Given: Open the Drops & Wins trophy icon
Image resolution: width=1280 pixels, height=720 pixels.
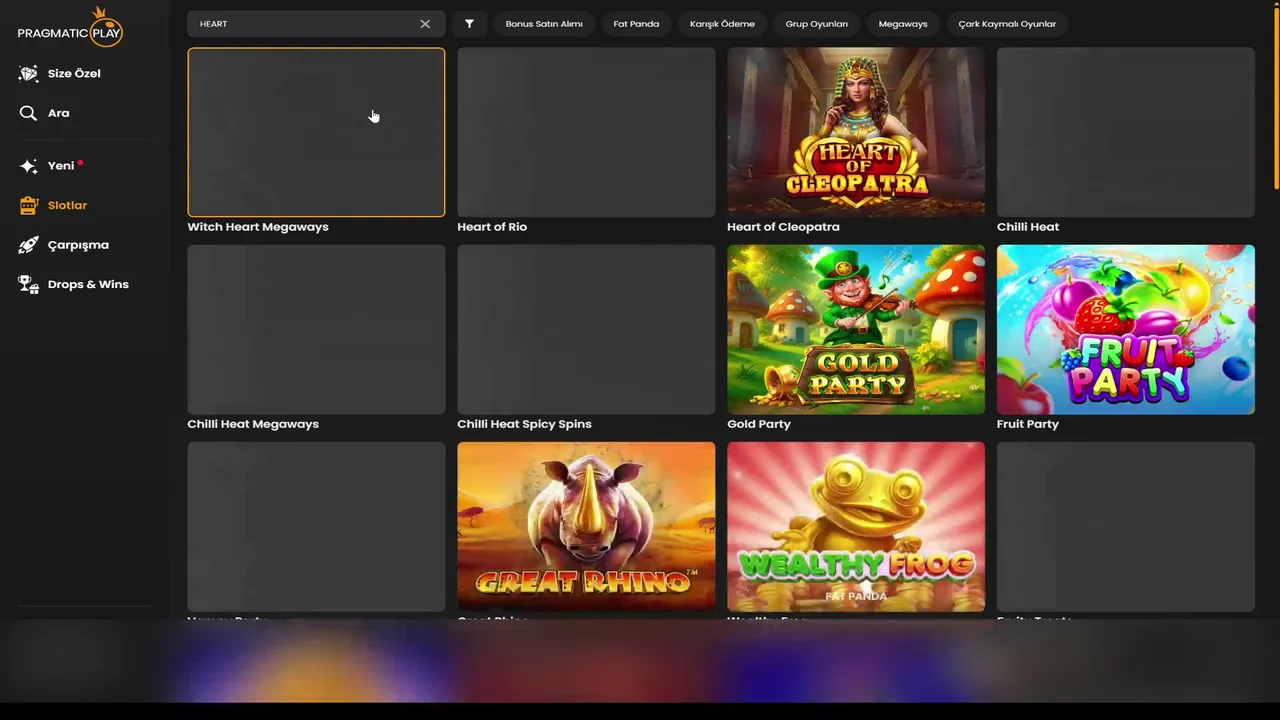Looking at the screenshot, I should 28,284.
